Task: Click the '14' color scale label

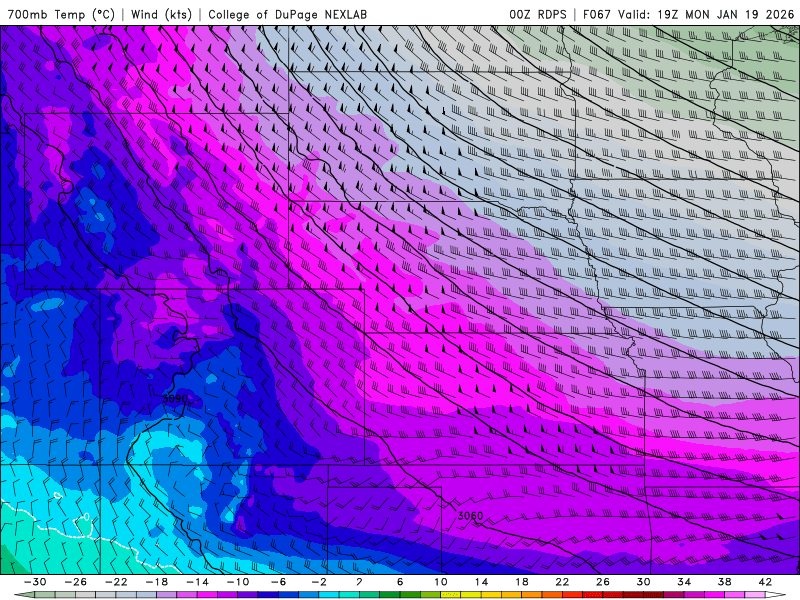Action: pos(481,582)
